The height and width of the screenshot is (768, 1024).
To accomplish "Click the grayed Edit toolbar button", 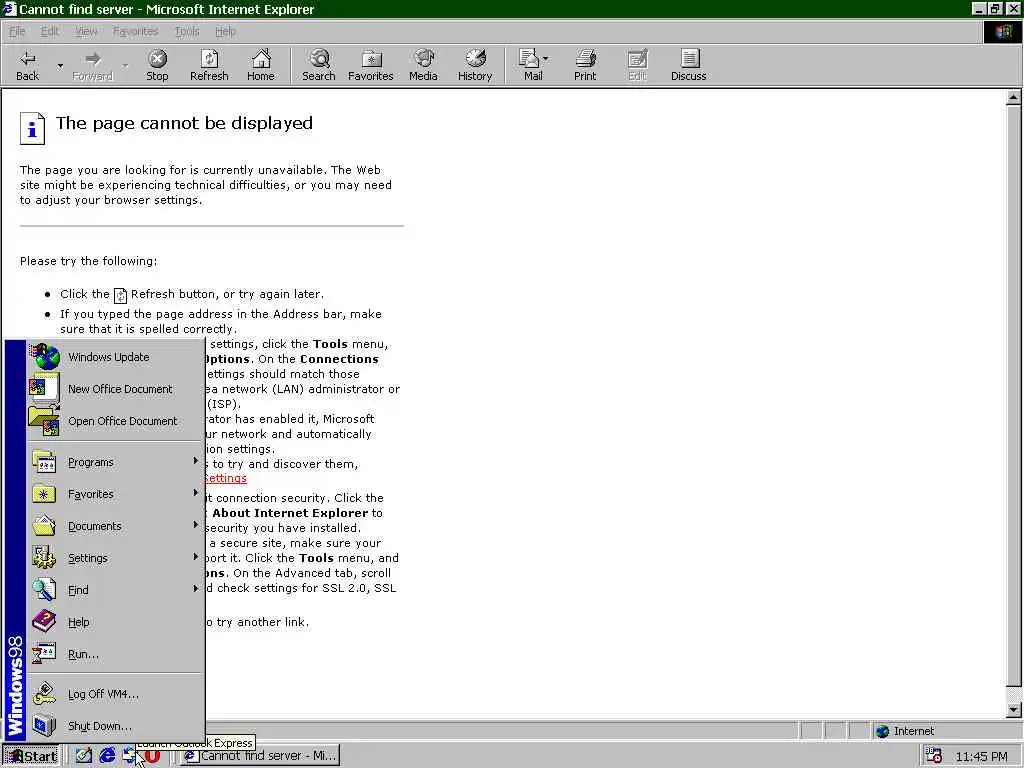I will coord(637,65).
